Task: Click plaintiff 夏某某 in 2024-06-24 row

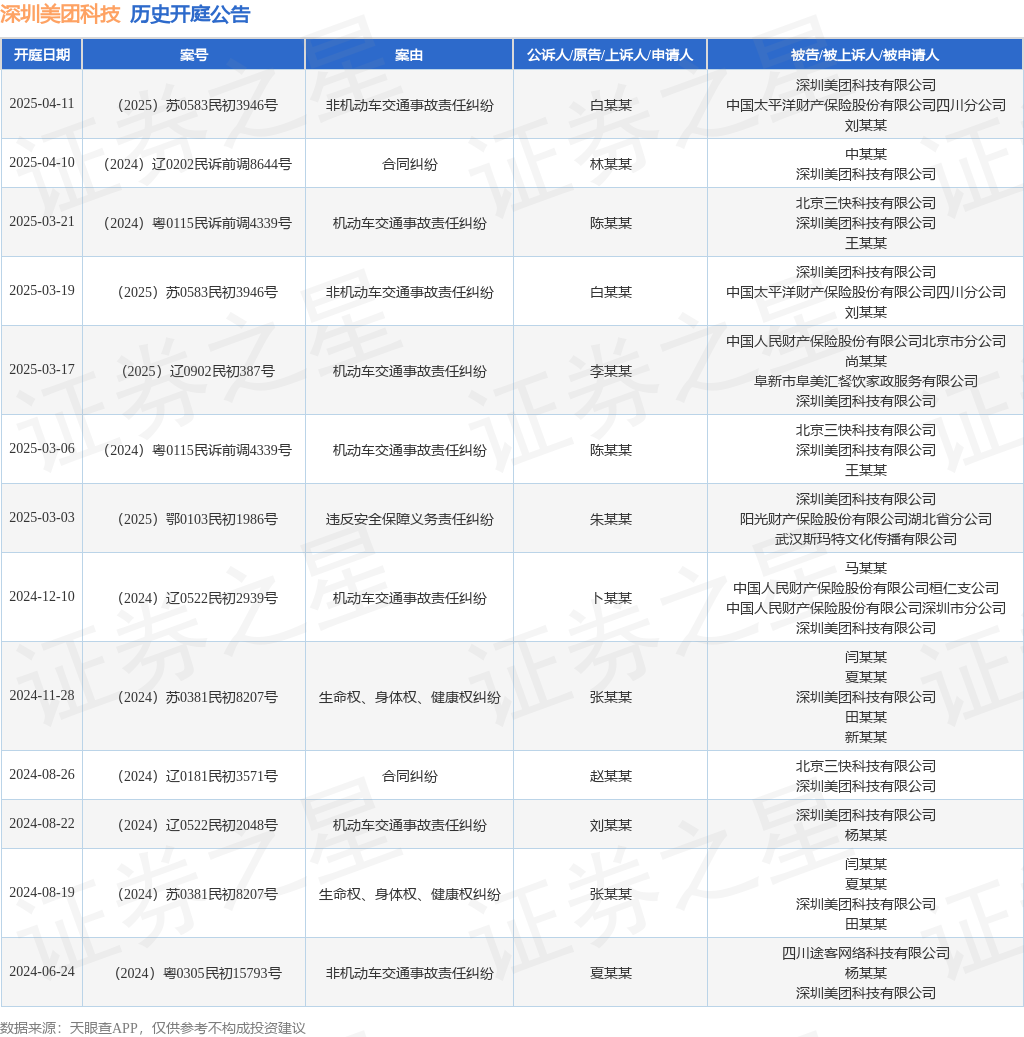Action: point(611,973)
